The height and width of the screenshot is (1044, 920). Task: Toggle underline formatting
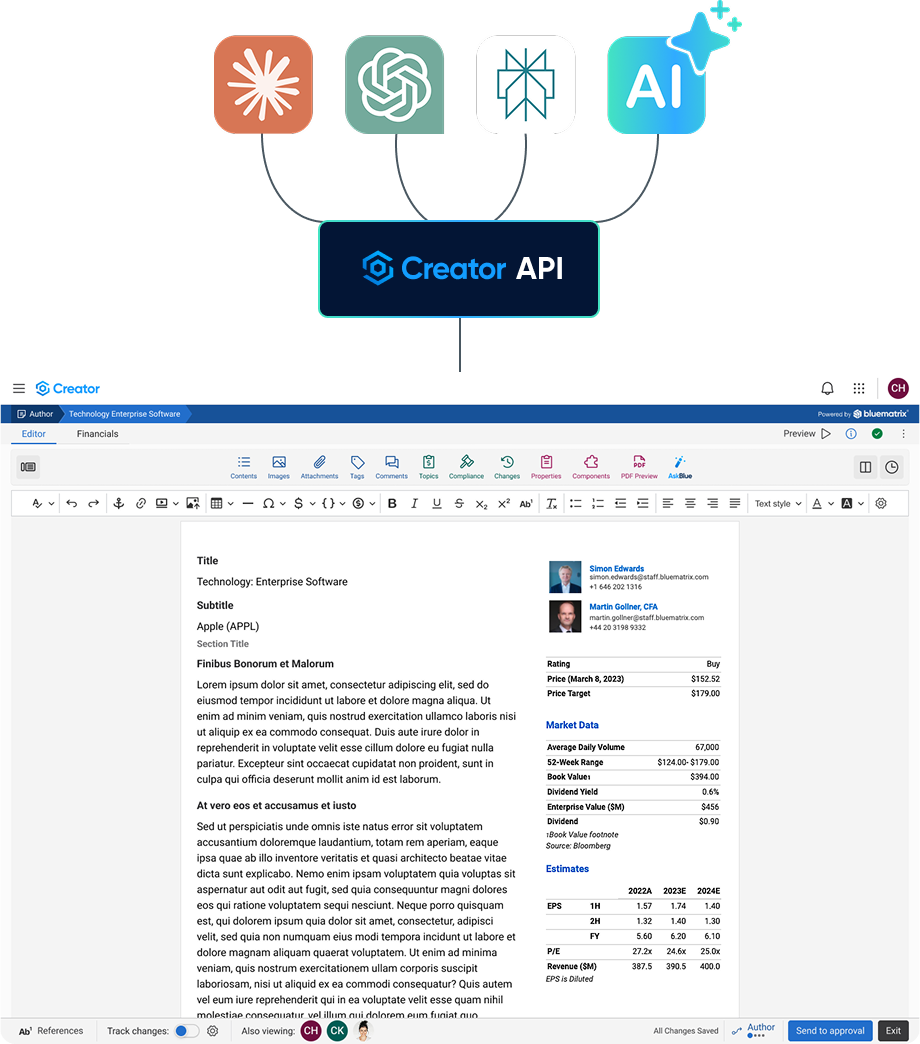click(437, 503)
